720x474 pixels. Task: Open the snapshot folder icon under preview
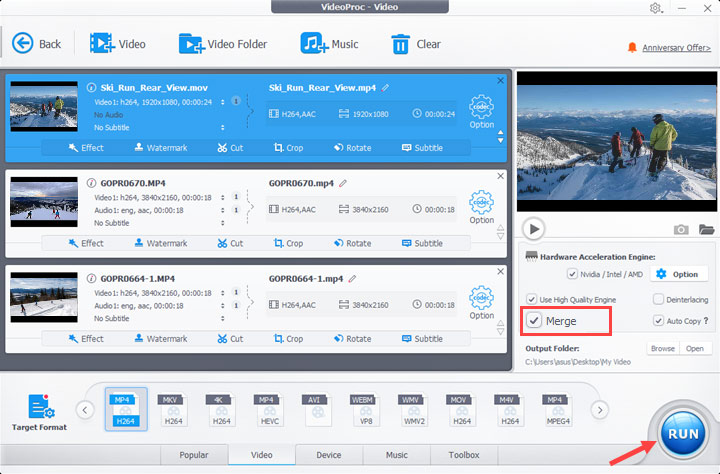click(706, 229)
